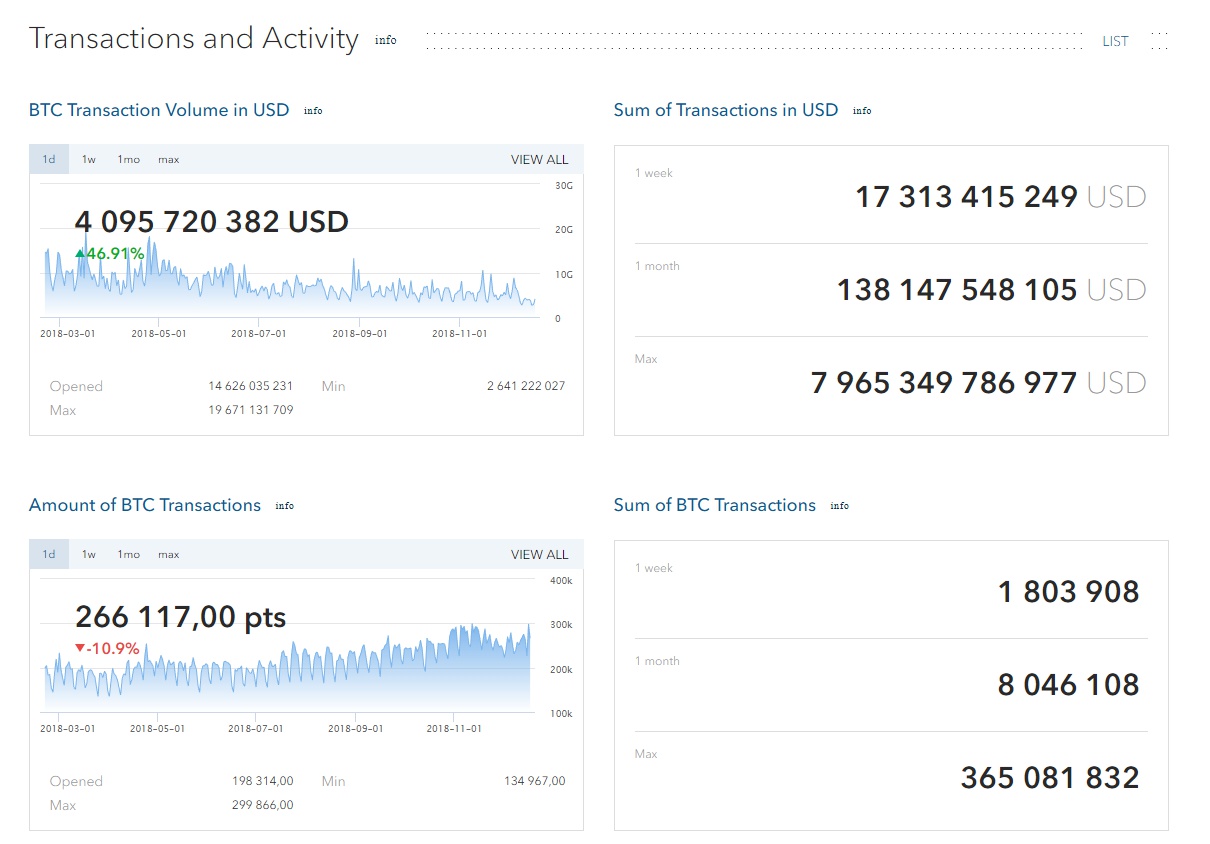Open BTC Transaction Volume in USD heading link
This screenshot has width=1210, height=844.
(x=159, y=110)
